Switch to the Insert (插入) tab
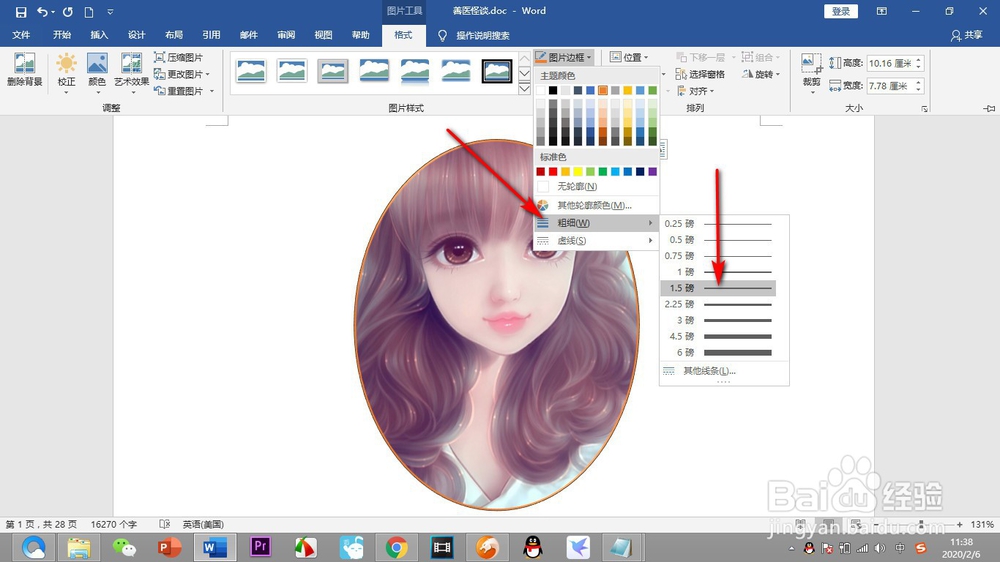Viewport: 1000px width, 562px height. [x=99, y=35]
